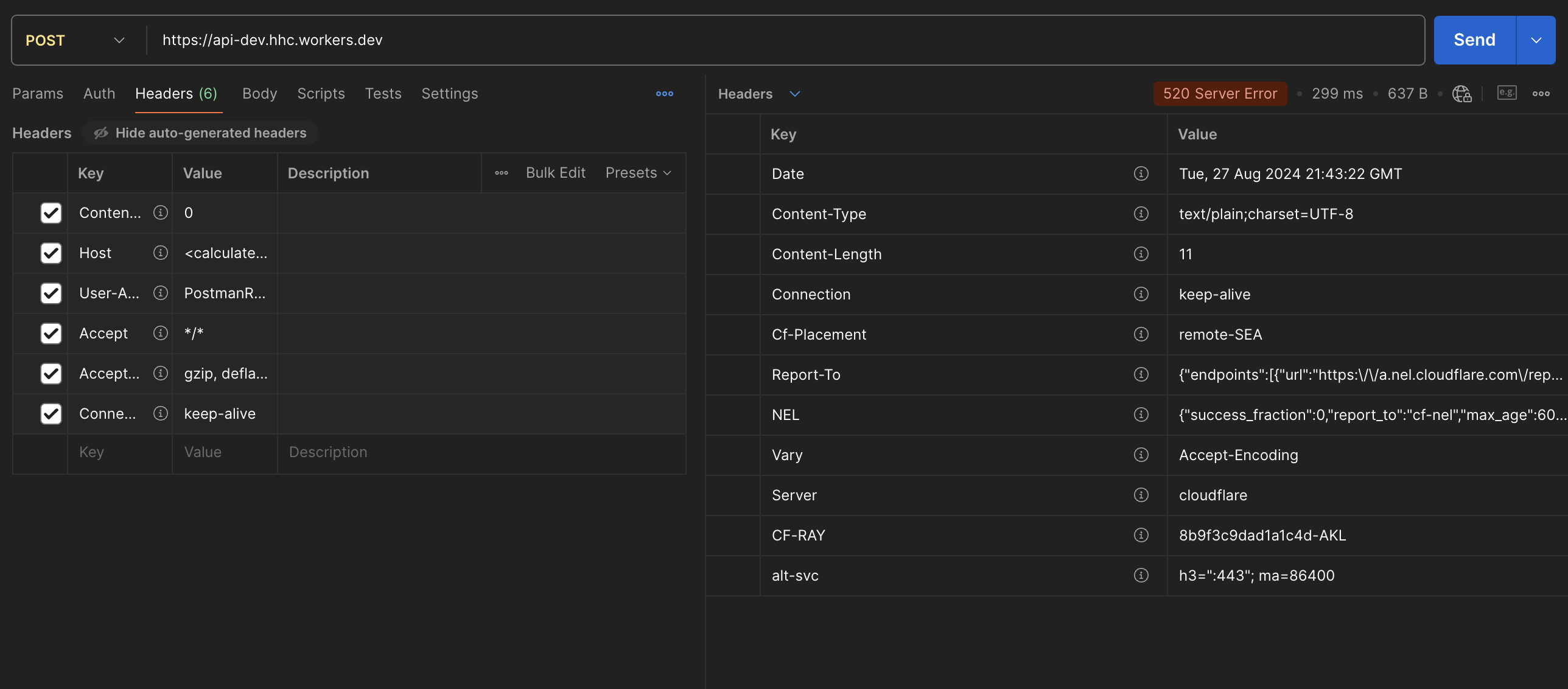Image resolution: width=1568 pixels, height=689 pixels.
Task: Click Hide auto-generated headers eye icon
Action: click(100, 133)
